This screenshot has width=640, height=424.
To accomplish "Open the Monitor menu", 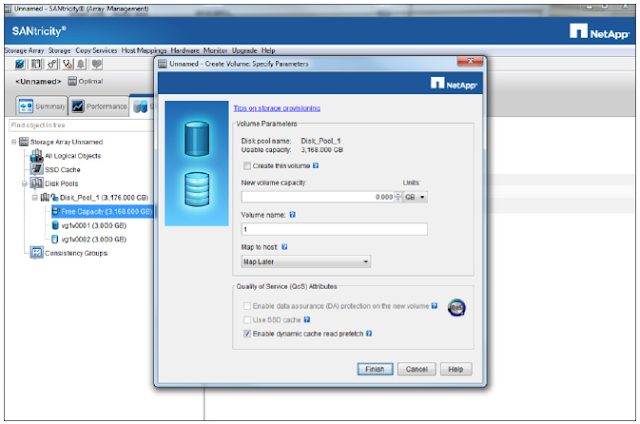I will click(216, 51).
